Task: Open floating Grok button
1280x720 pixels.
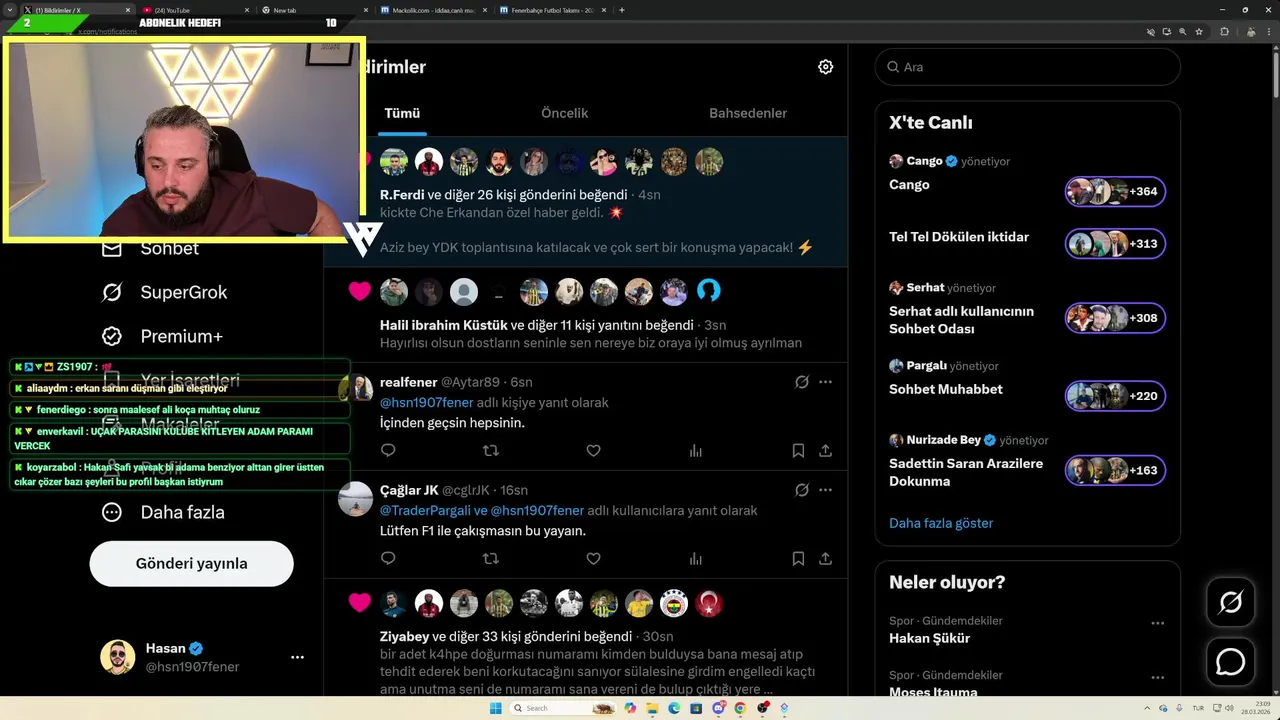Action: pos(1230,602)
